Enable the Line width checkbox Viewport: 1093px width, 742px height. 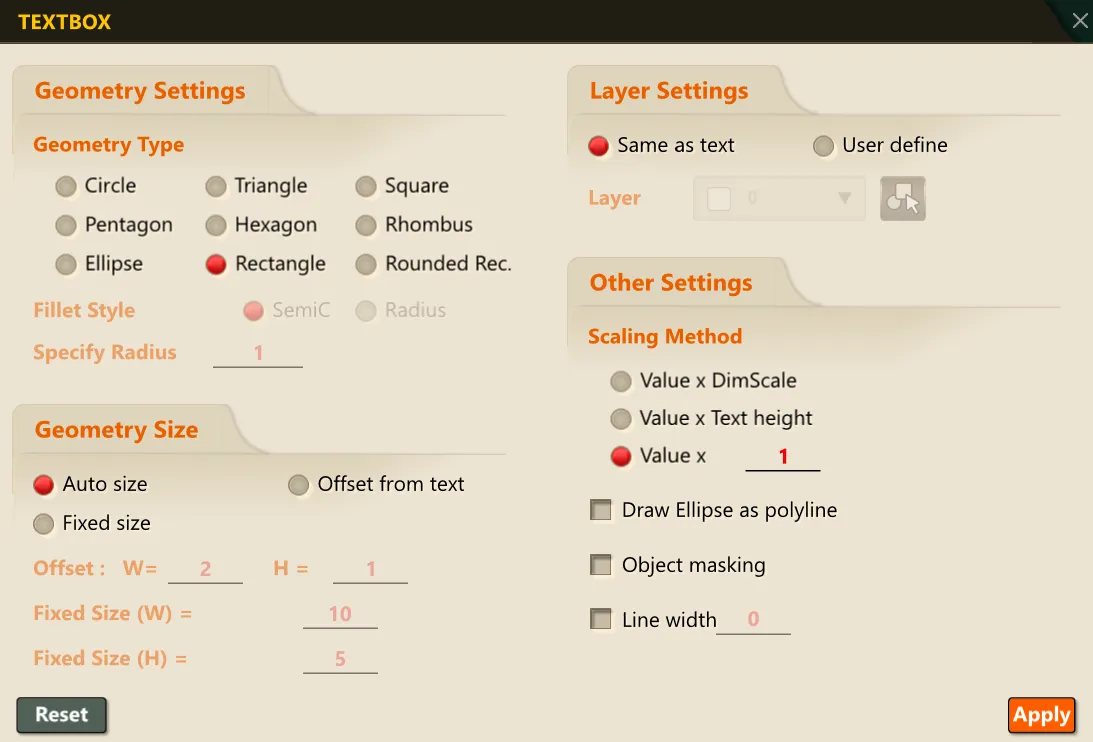click(x=600, y=619)
